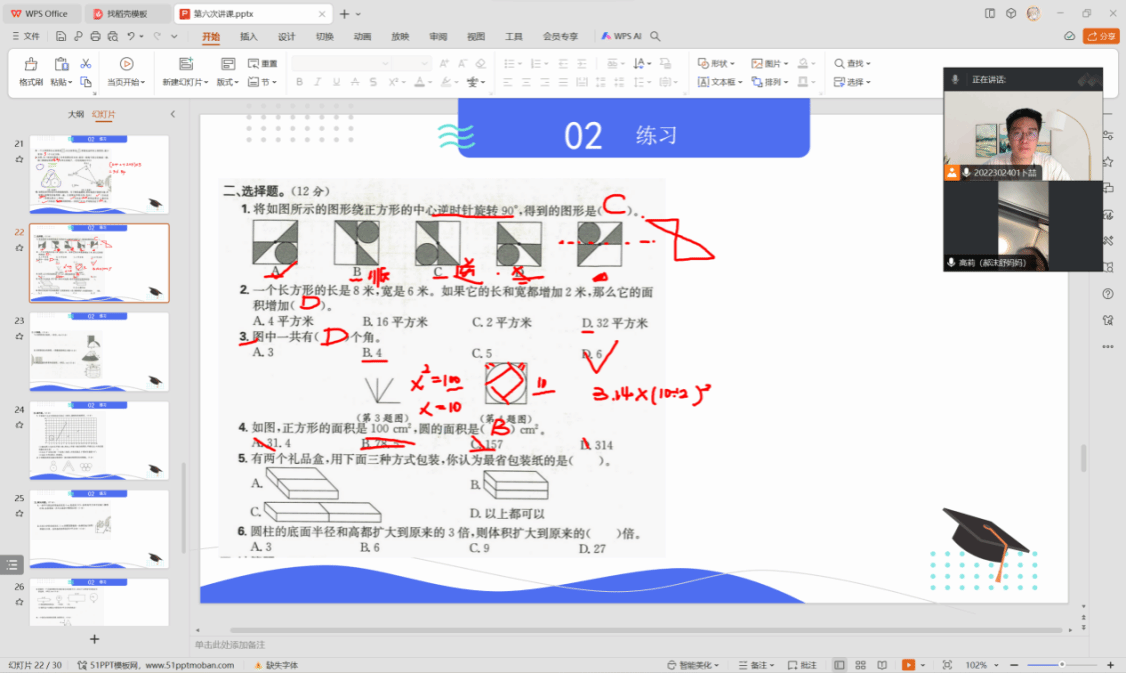Switch to the Animation (动画) tab
This screenshot has width=1126, height=673.
362,36
